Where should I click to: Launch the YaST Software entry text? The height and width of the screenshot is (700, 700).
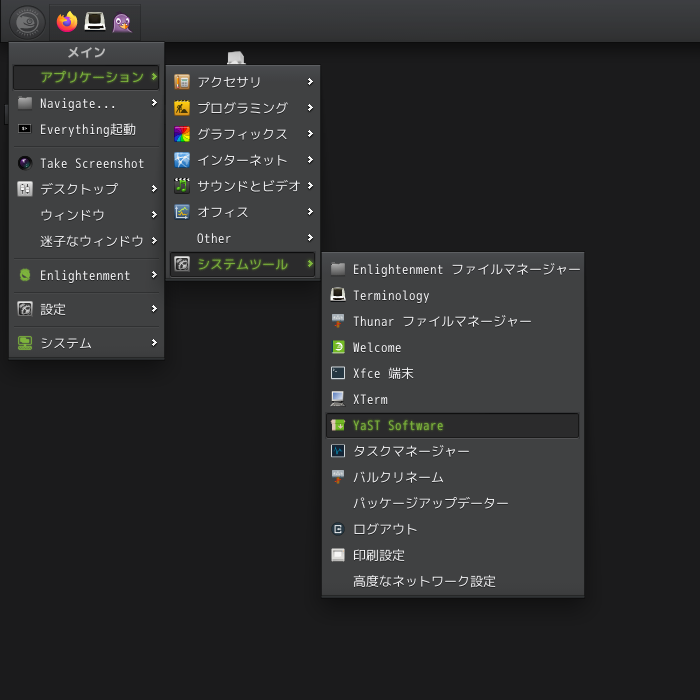point(398,425)
